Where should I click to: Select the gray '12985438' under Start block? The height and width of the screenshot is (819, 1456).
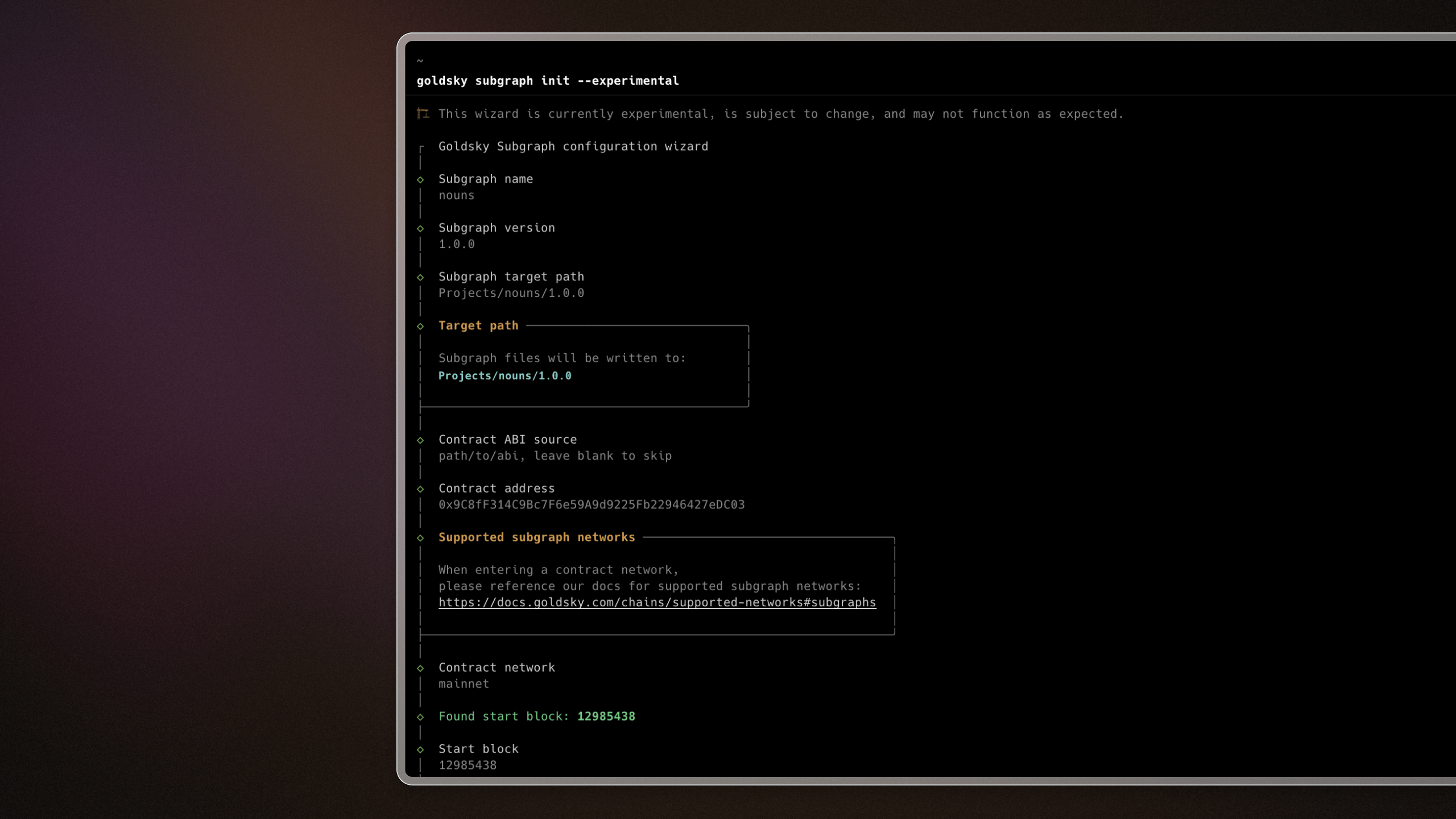[x=468, y=766]
